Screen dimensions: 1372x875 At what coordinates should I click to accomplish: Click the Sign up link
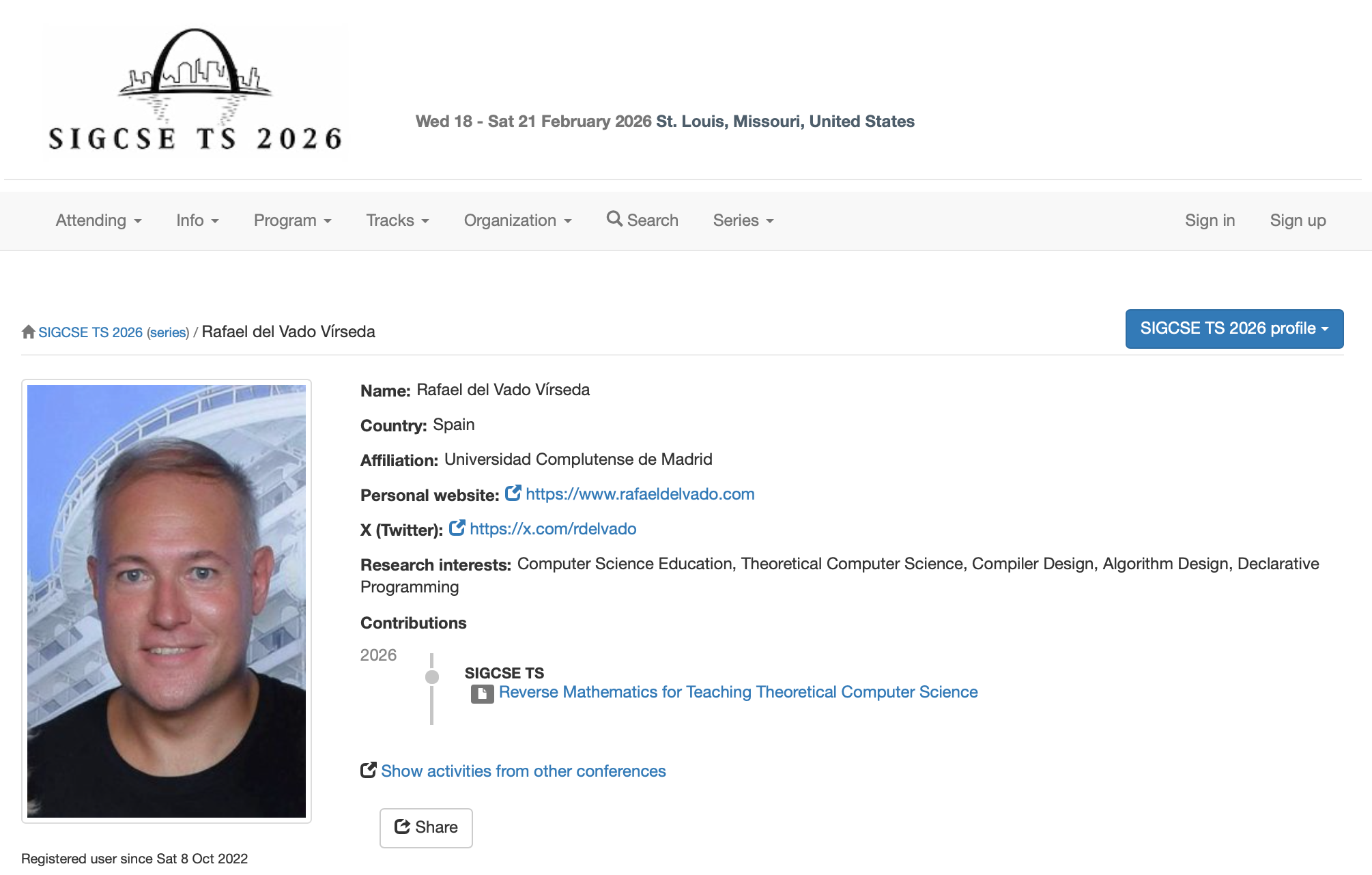[x=1298, y=220]
